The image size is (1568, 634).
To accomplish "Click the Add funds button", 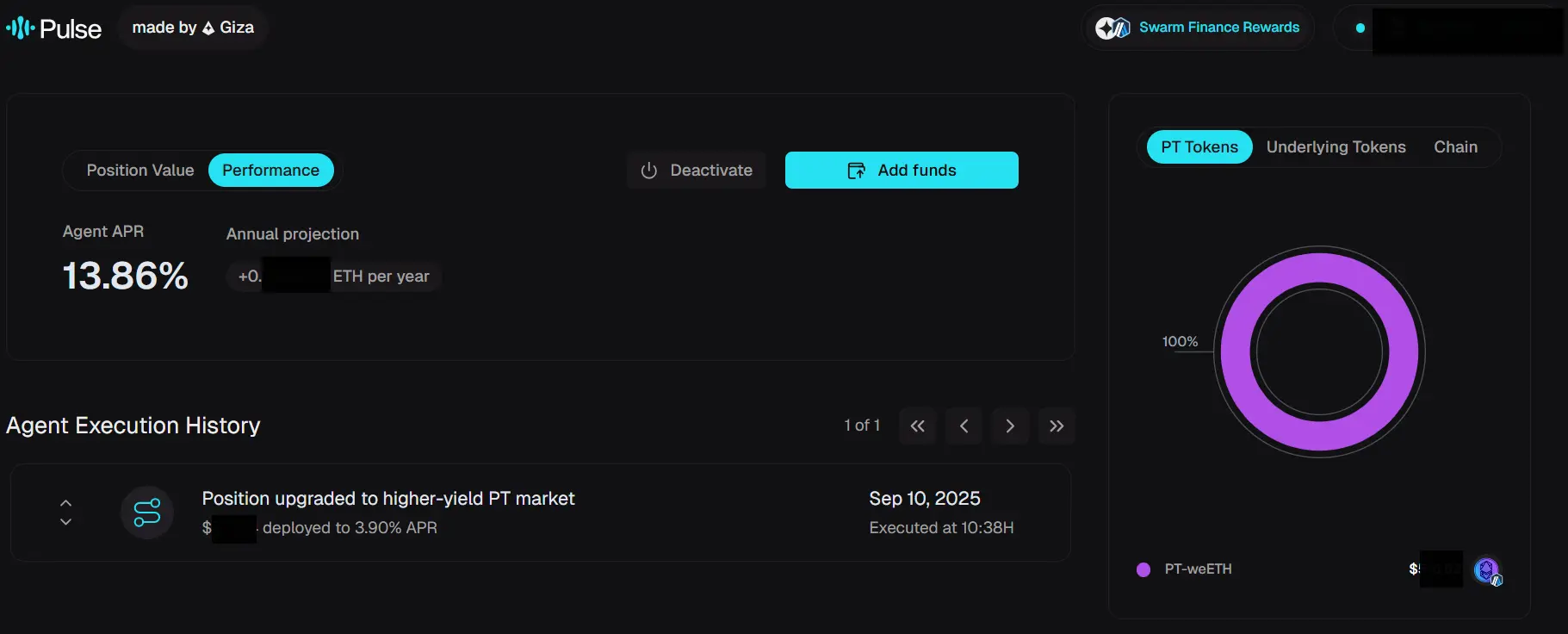I will tap(902, 171).
